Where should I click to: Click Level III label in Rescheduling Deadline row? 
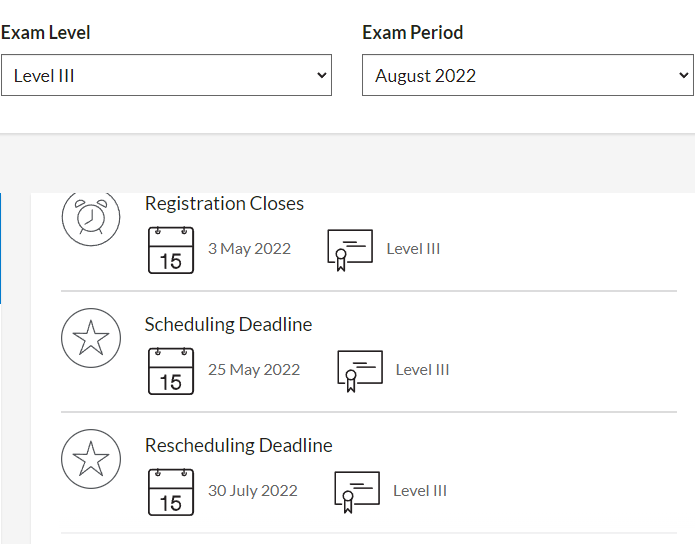(420, 491)
